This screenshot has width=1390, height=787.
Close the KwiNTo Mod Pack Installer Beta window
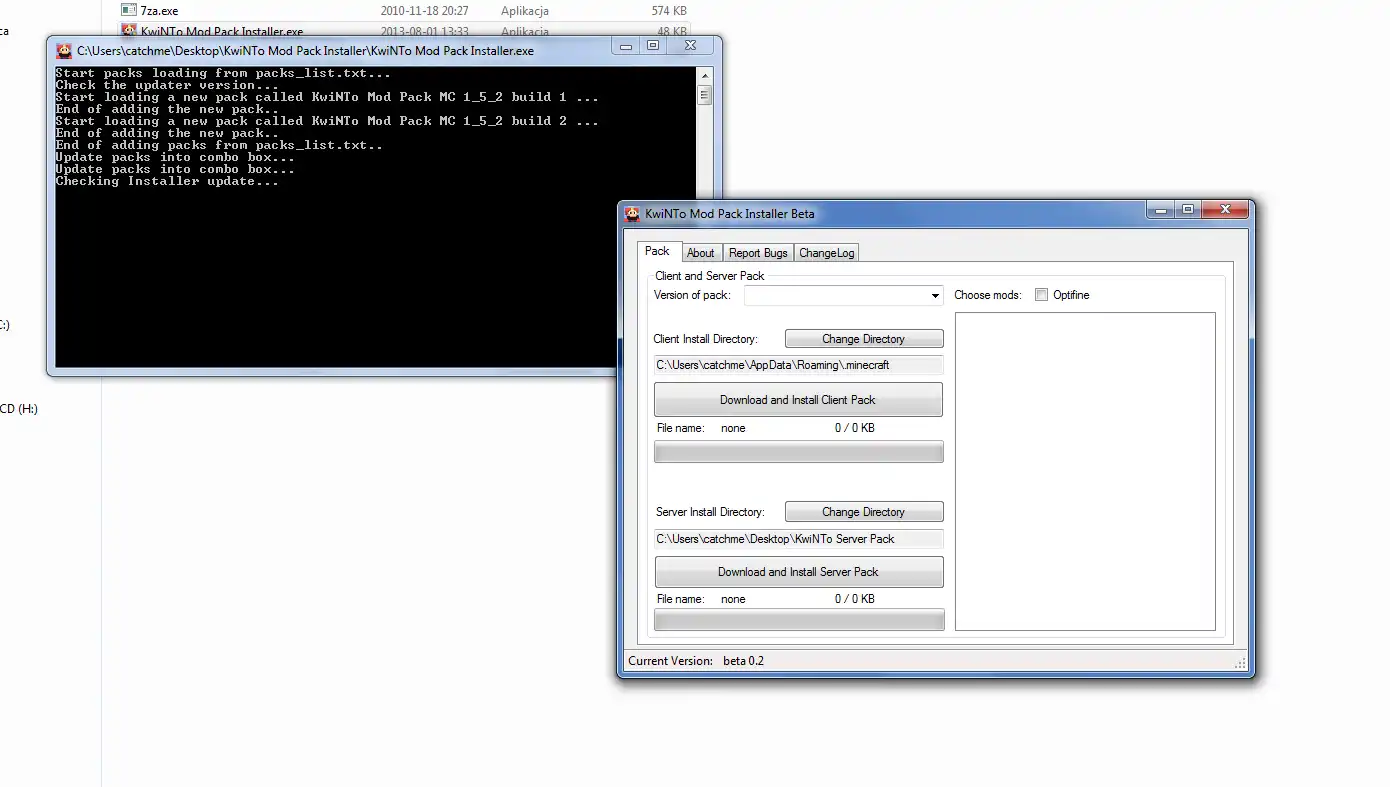(1224, 210)
